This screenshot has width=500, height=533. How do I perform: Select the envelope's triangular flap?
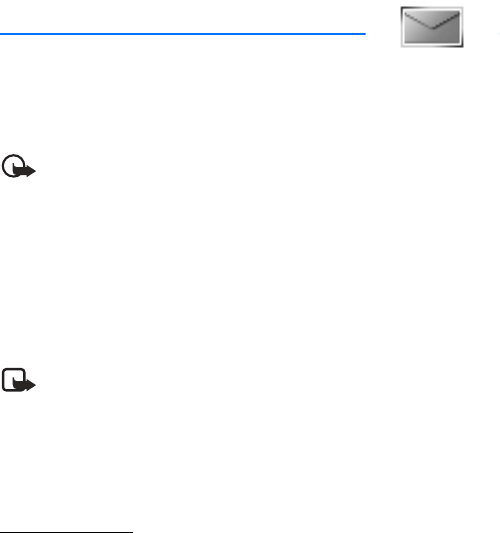pyautogui.click(x=432, y=20)
